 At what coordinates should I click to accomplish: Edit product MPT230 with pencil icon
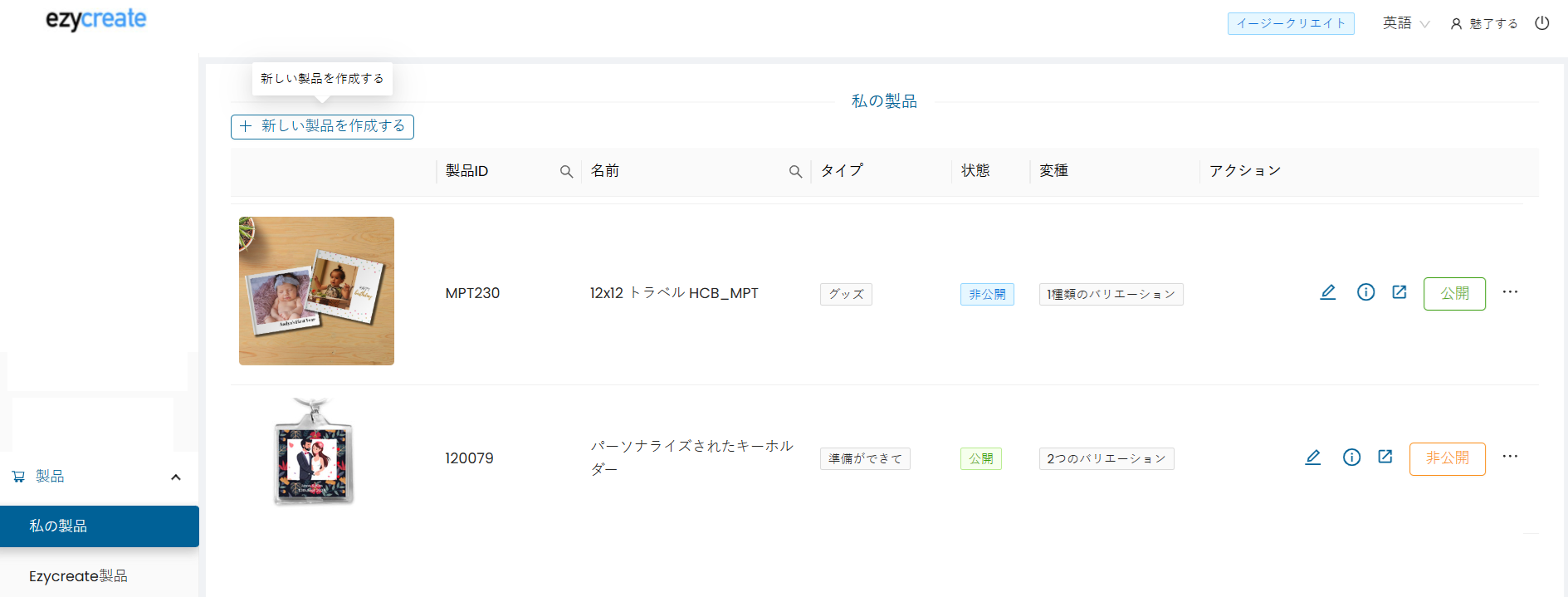pyautogui.click(x=1328, y=292)
